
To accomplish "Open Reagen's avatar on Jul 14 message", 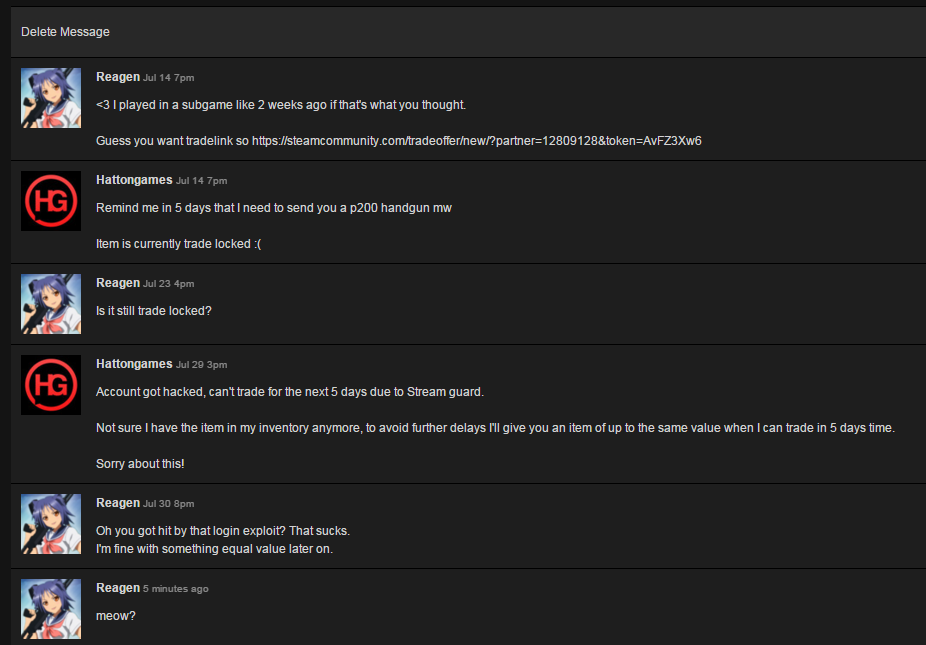I will point(51,98).
